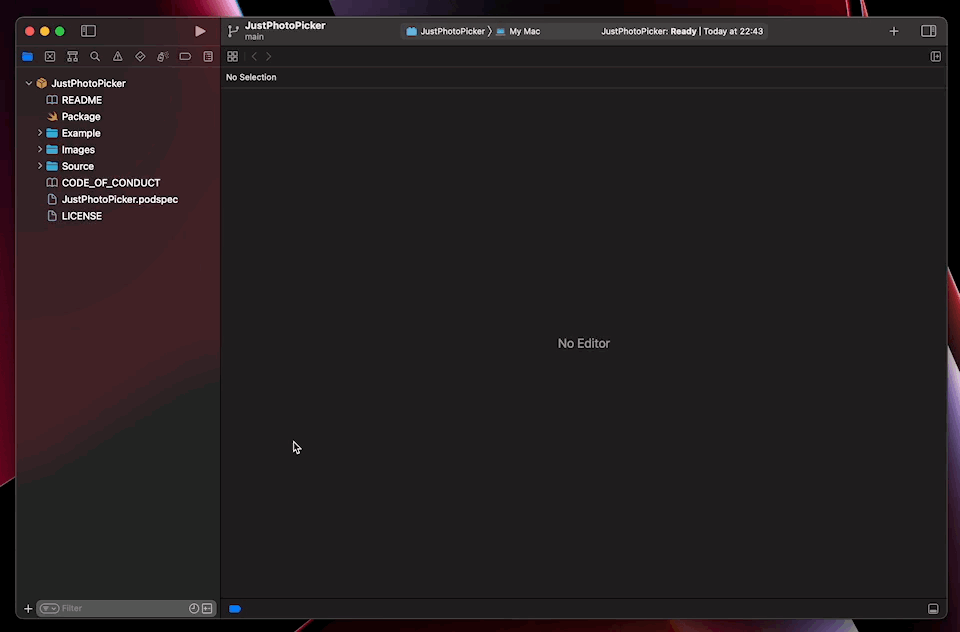
Task: Expand the Images folder
Action: coord(40,149)
